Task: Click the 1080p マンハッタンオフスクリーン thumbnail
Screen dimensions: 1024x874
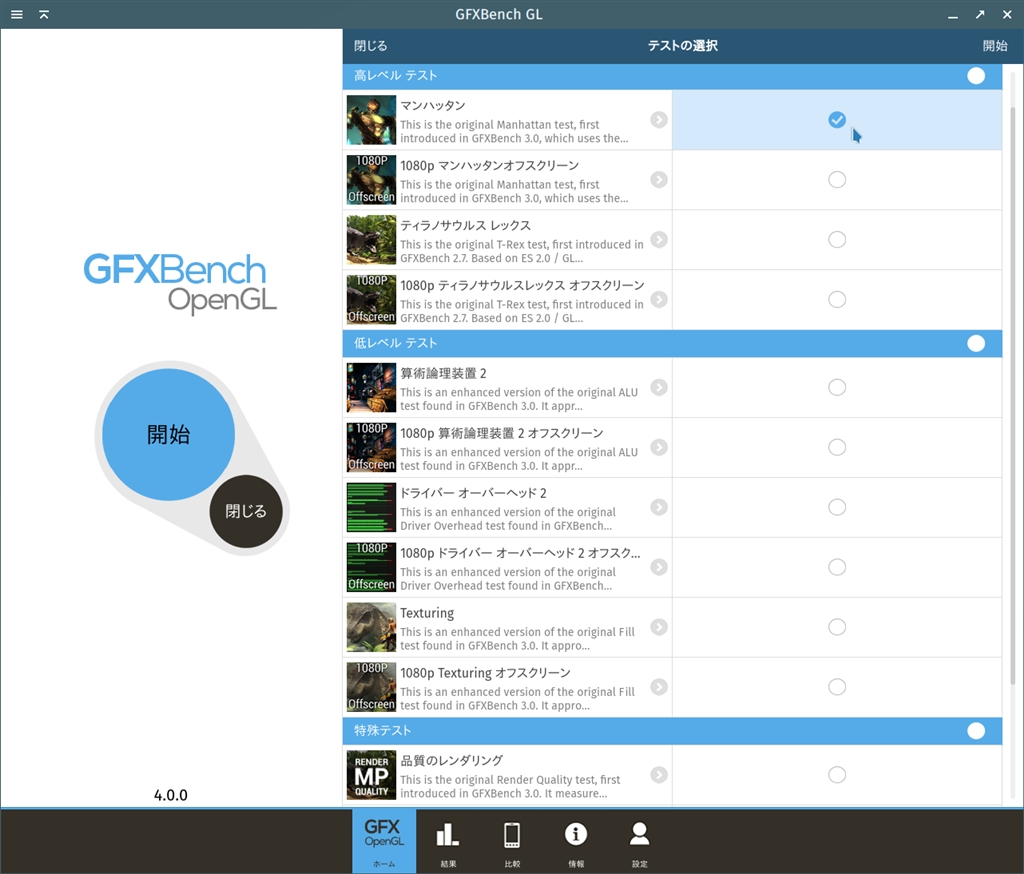Action: [x=371, y=180]
